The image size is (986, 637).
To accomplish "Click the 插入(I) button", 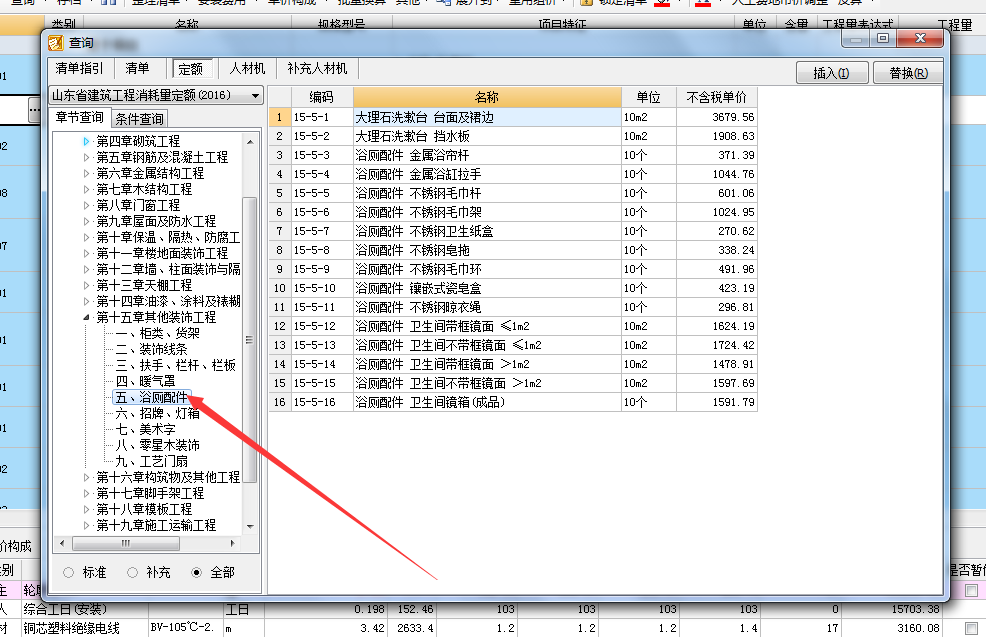I will click(831, 73).
